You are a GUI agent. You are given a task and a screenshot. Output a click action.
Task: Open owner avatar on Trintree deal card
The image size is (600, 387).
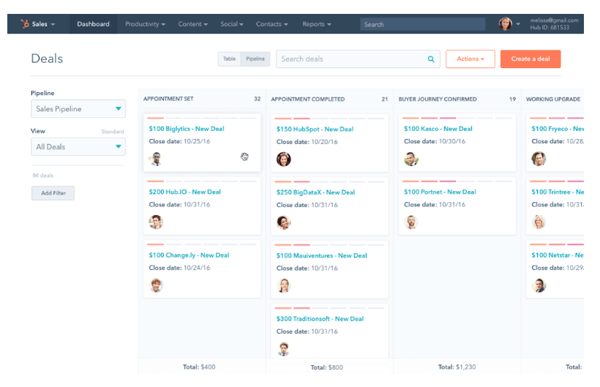pos(539,222)
